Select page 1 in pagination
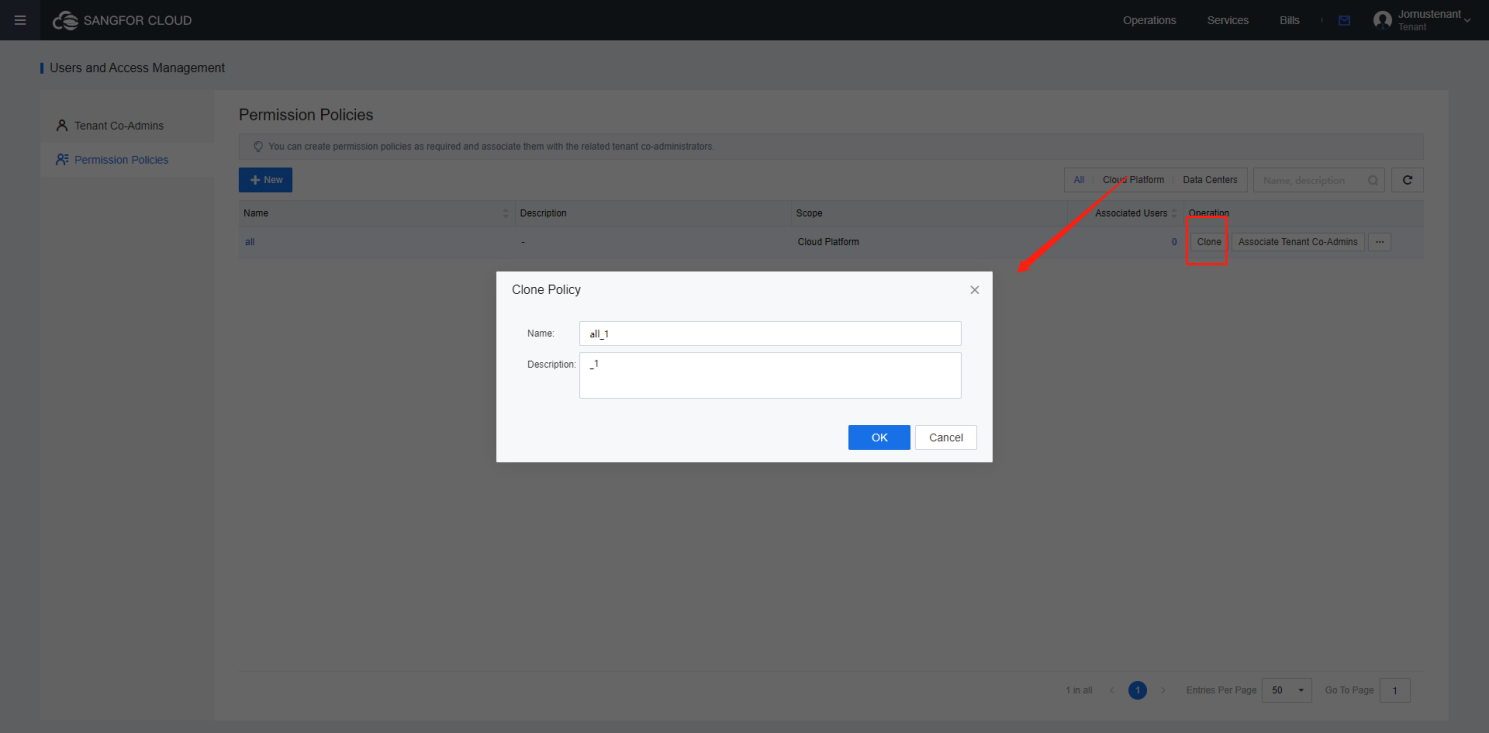 1137,690
